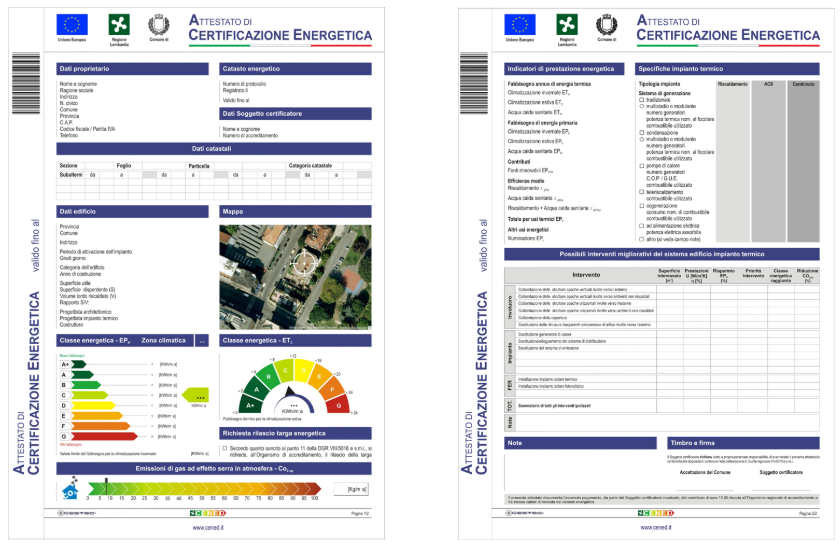Click the 'Timbro e firma' section header
840x550 pixels.
[743, 443]
